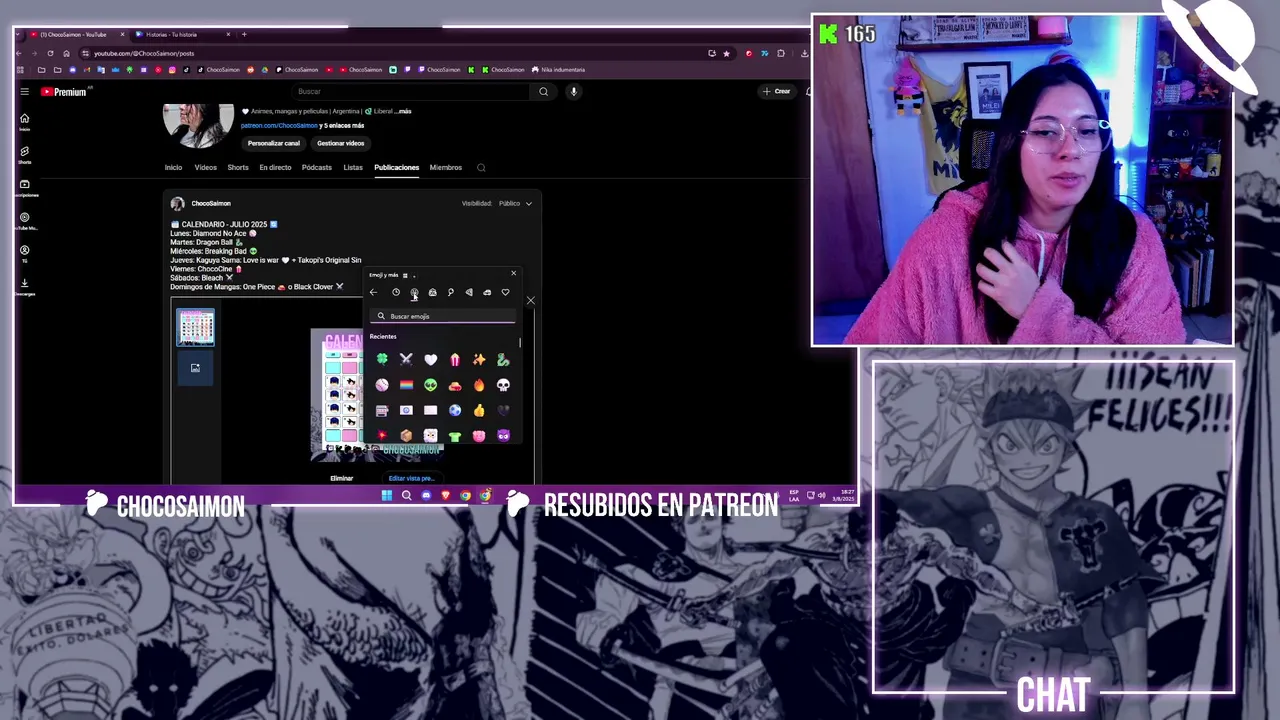Viewport: 1280px width, 720px height.
Task: Insert the rainbow flag emoji
Action: (x=406, y=385)
